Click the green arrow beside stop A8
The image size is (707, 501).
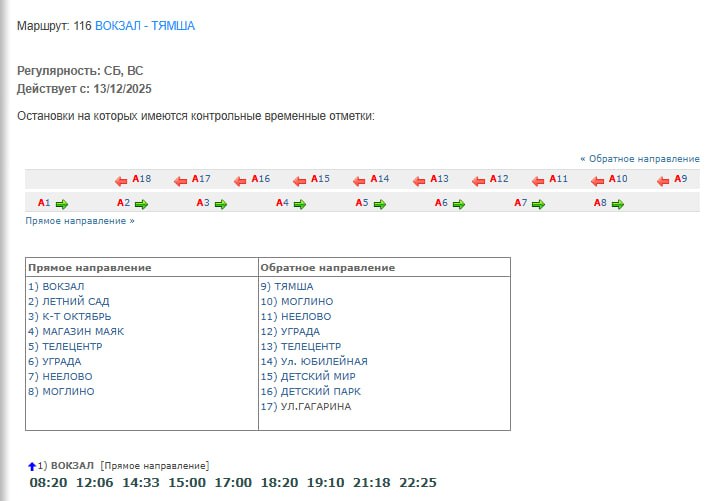click(618, 204)
